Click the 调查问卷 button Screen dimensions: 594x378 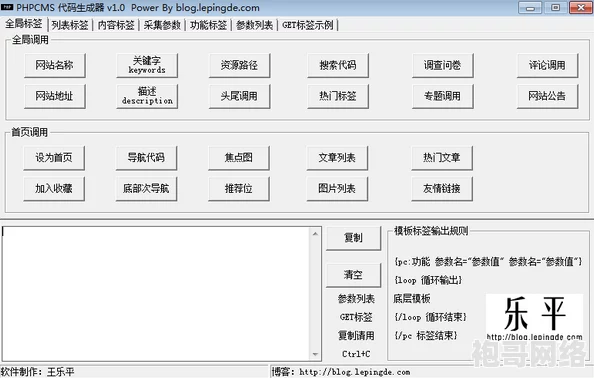coord(442,65)
